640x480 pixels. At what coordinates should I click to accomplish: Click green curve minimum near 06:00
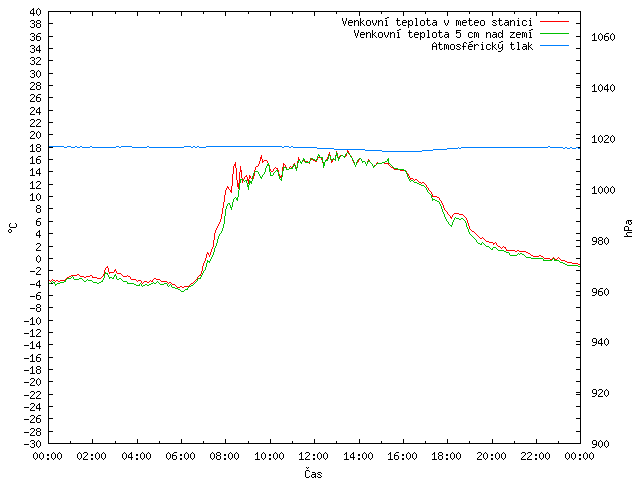tap(182, 291)
